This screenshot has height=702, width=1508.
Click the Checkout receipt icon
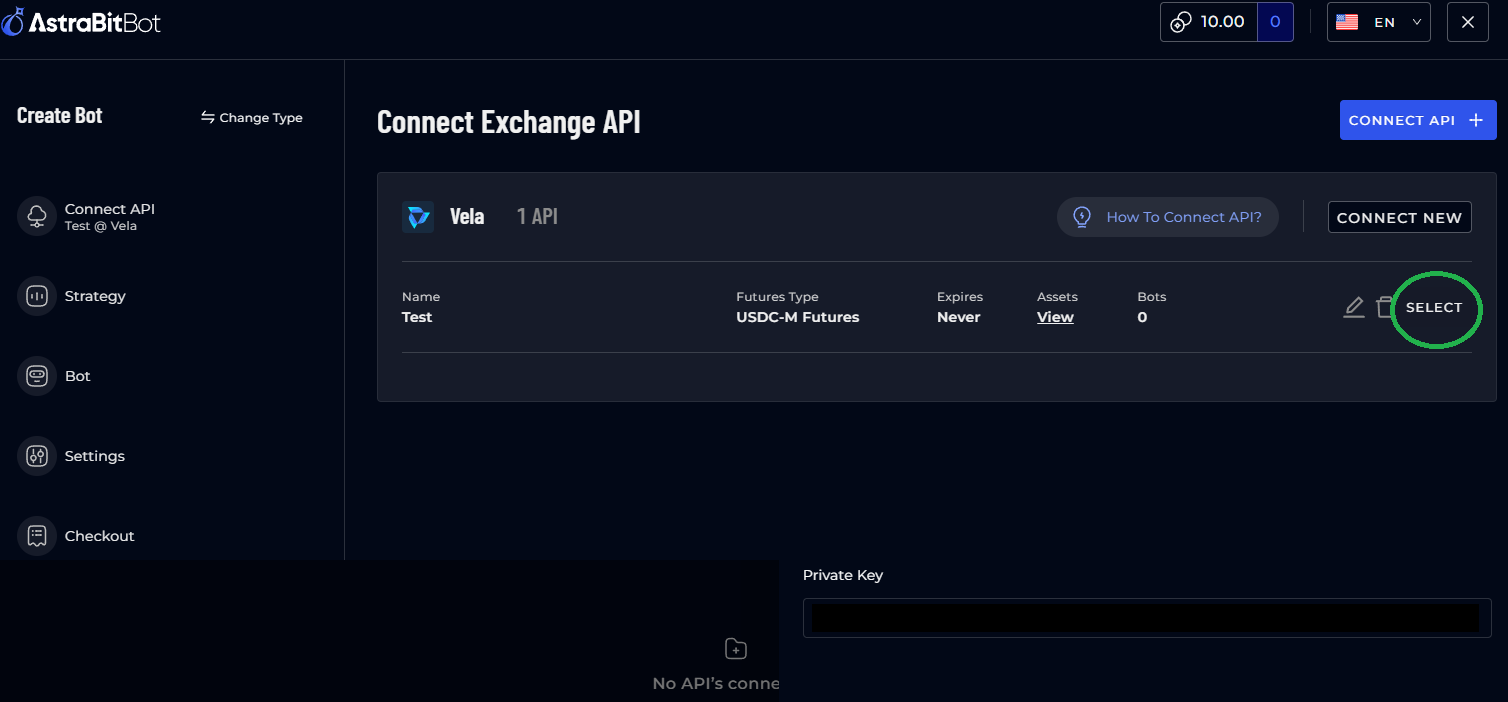click(37, 536)
